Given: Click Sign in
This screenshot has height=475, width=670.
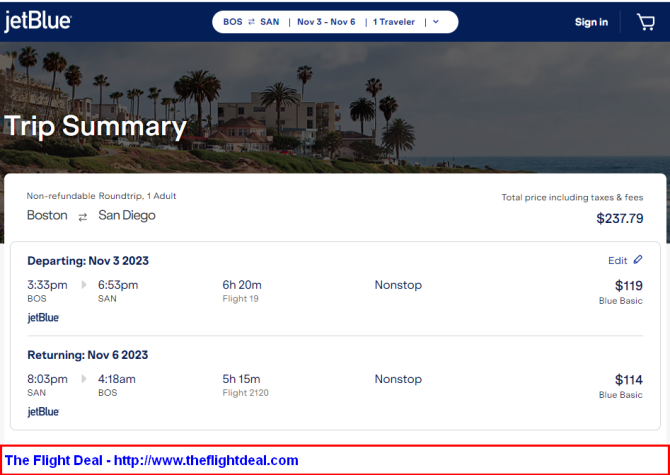Looking at the screenshot, I should pyautogui.click(x=591, y=22).
